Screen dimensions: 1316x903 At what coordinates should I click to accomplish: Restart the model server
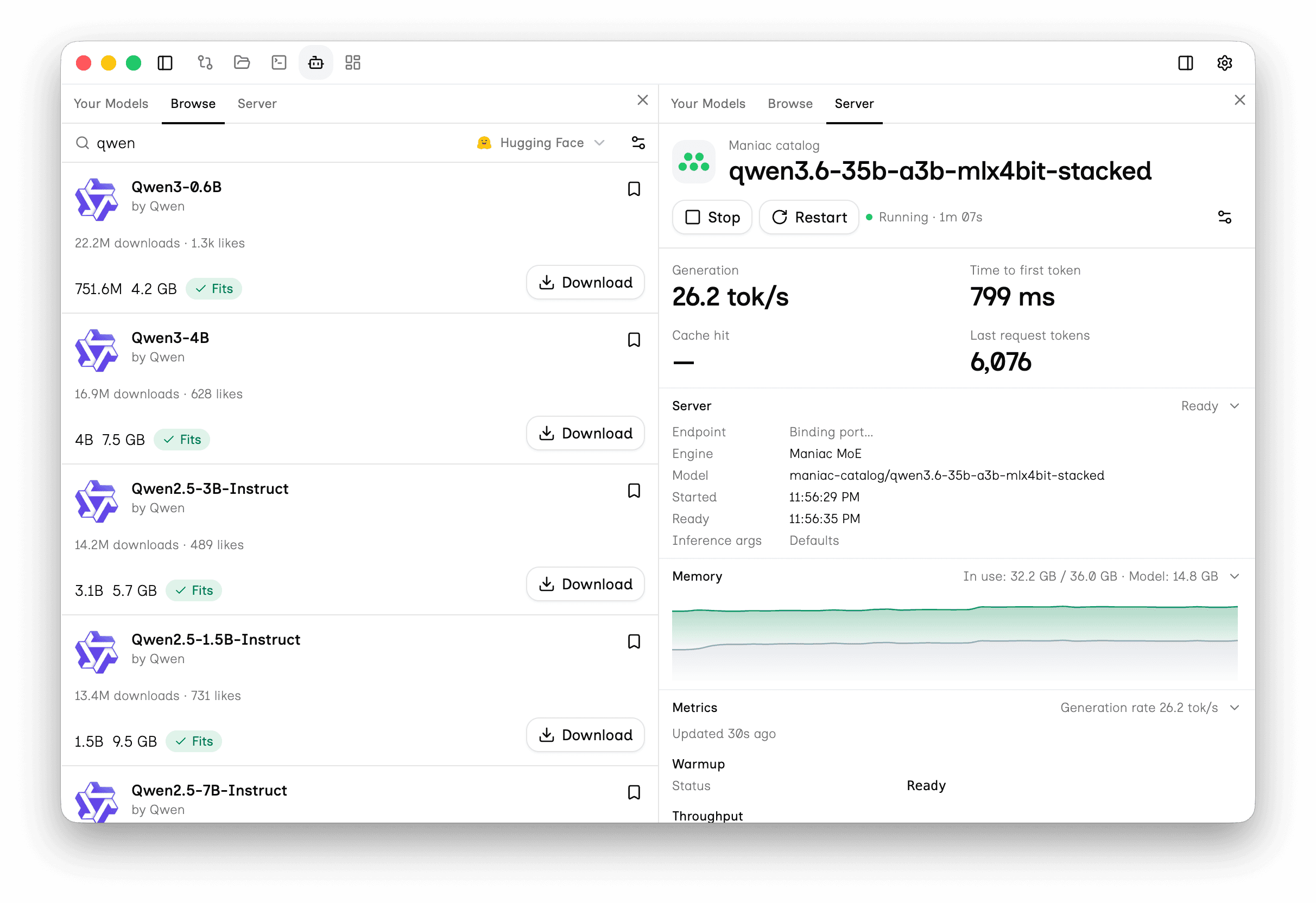(809, 218)
